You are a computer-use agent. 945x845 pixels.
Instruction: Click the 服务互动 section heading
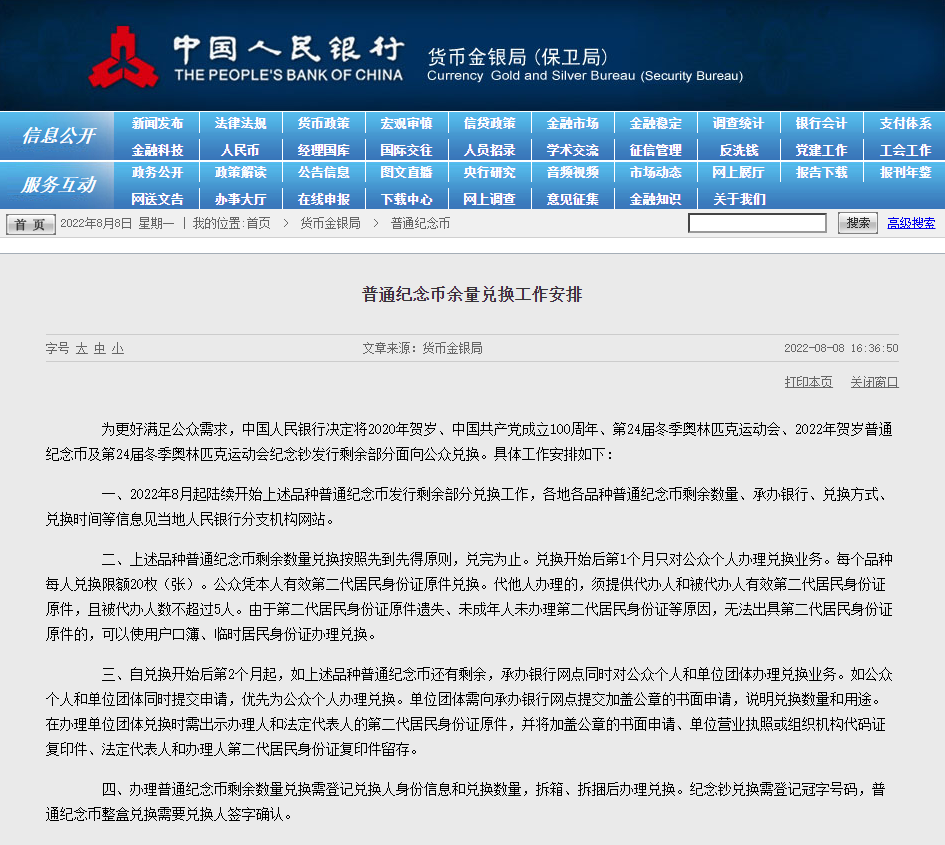click(x=58, y=184)
